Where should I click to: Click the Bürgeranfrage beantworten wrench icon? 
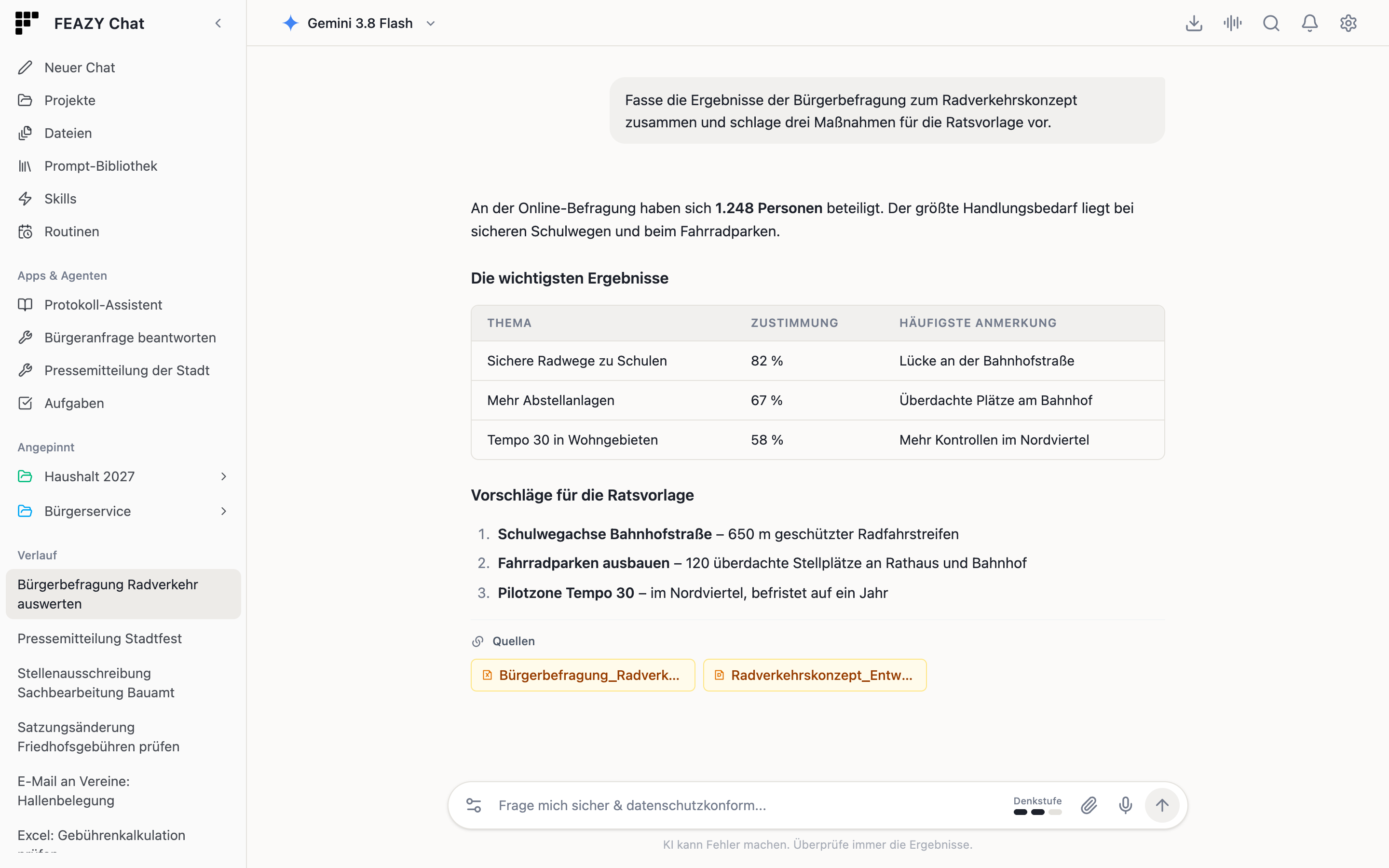pyautogui.click(x=25, y=338)
